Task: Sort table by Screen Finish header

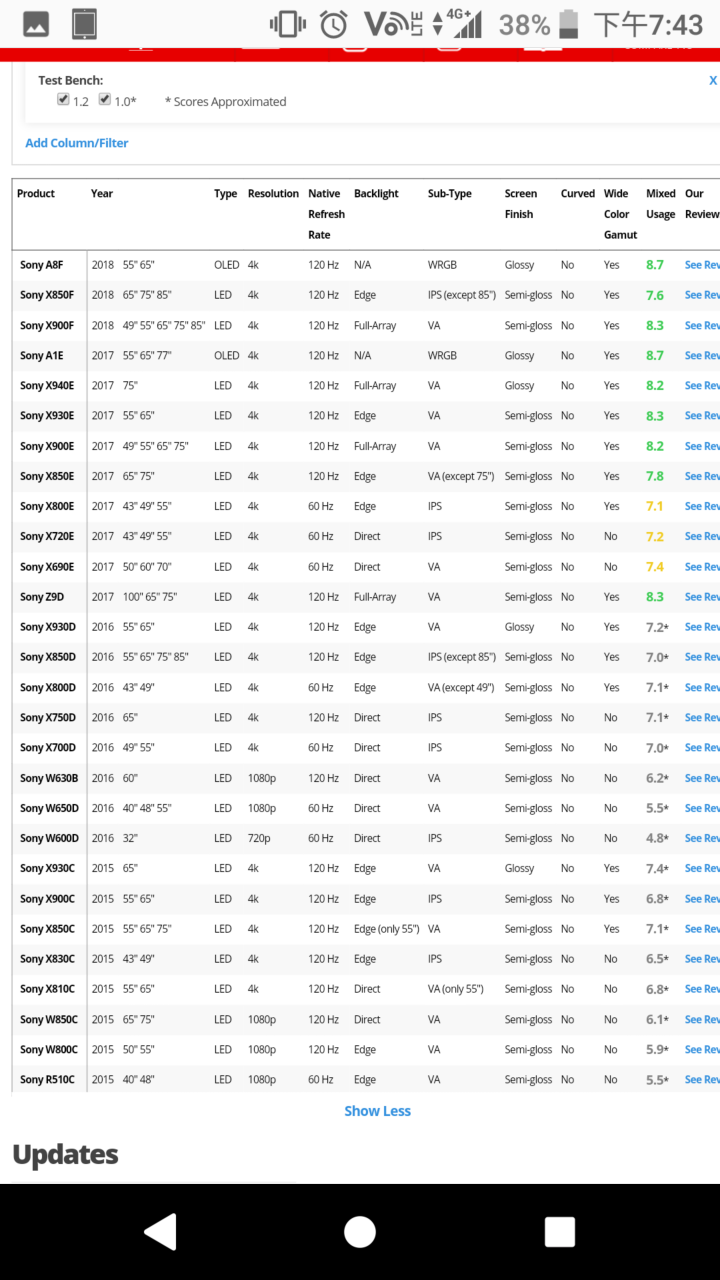Action: [521, 204]
